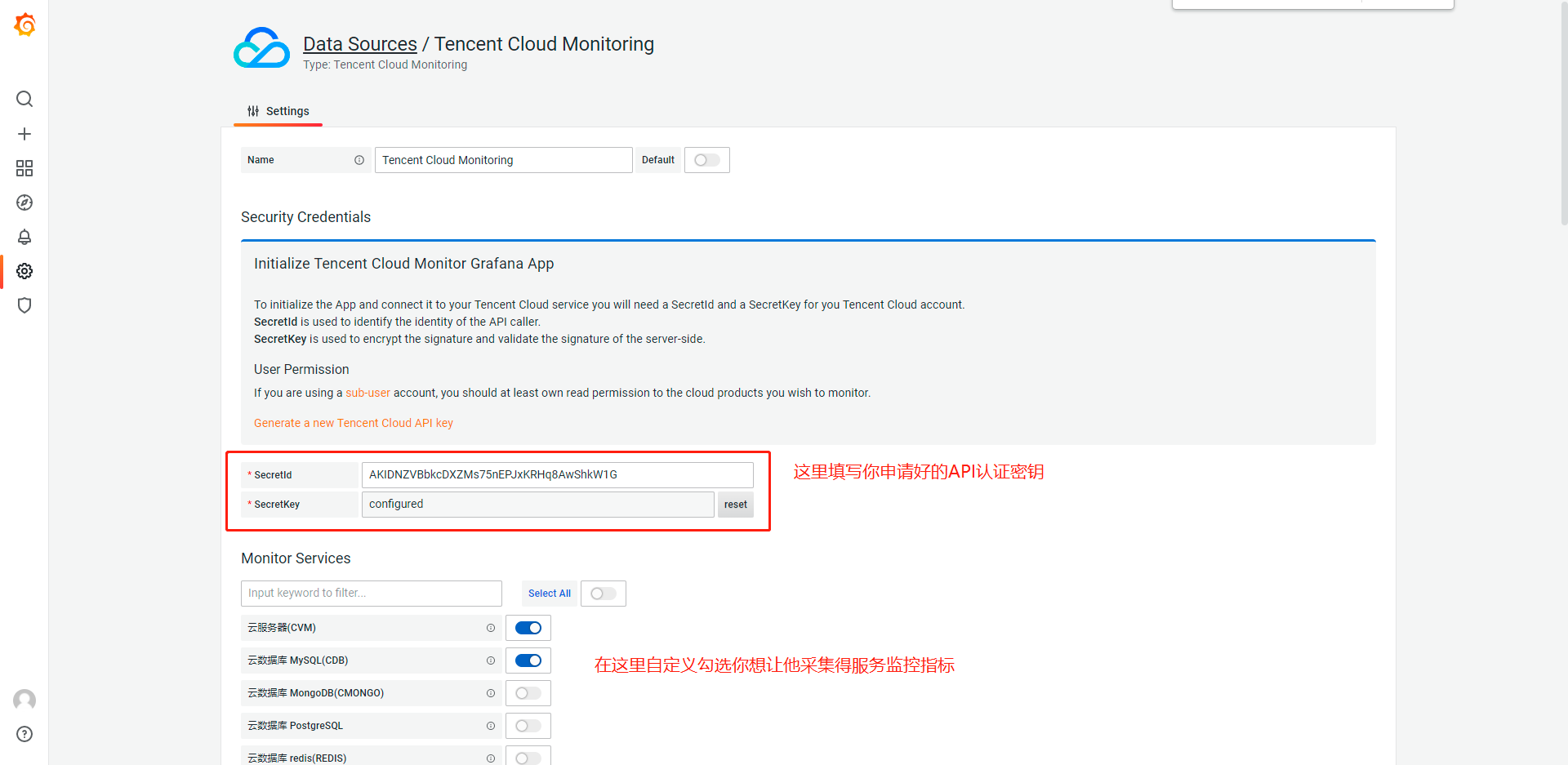Click the user avatar icon
This screenshot has height=765, width=1568.
point(24,700)
